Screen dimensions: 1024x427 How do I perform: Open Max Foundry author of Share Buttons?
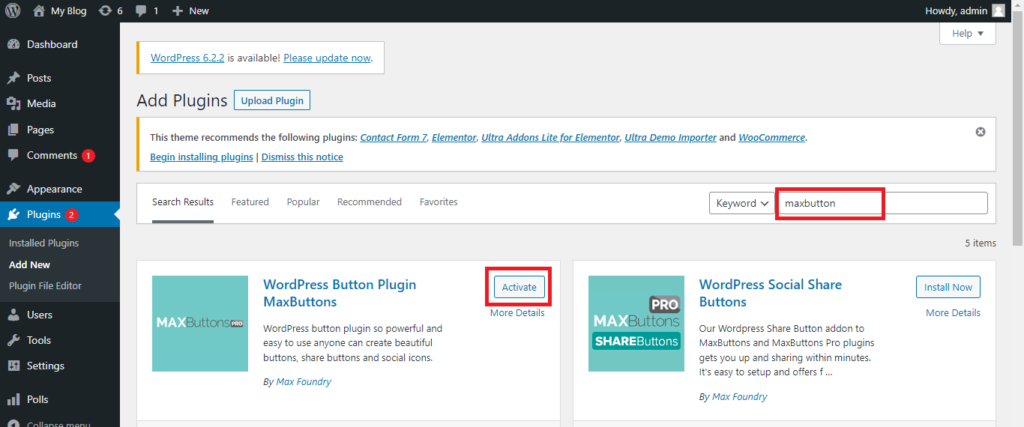(x=740, y=396)
